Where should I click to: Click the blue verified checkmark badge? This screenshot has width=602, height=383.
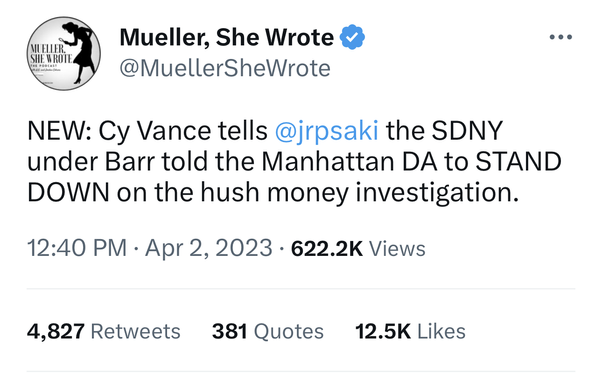[x=352, y=37]
